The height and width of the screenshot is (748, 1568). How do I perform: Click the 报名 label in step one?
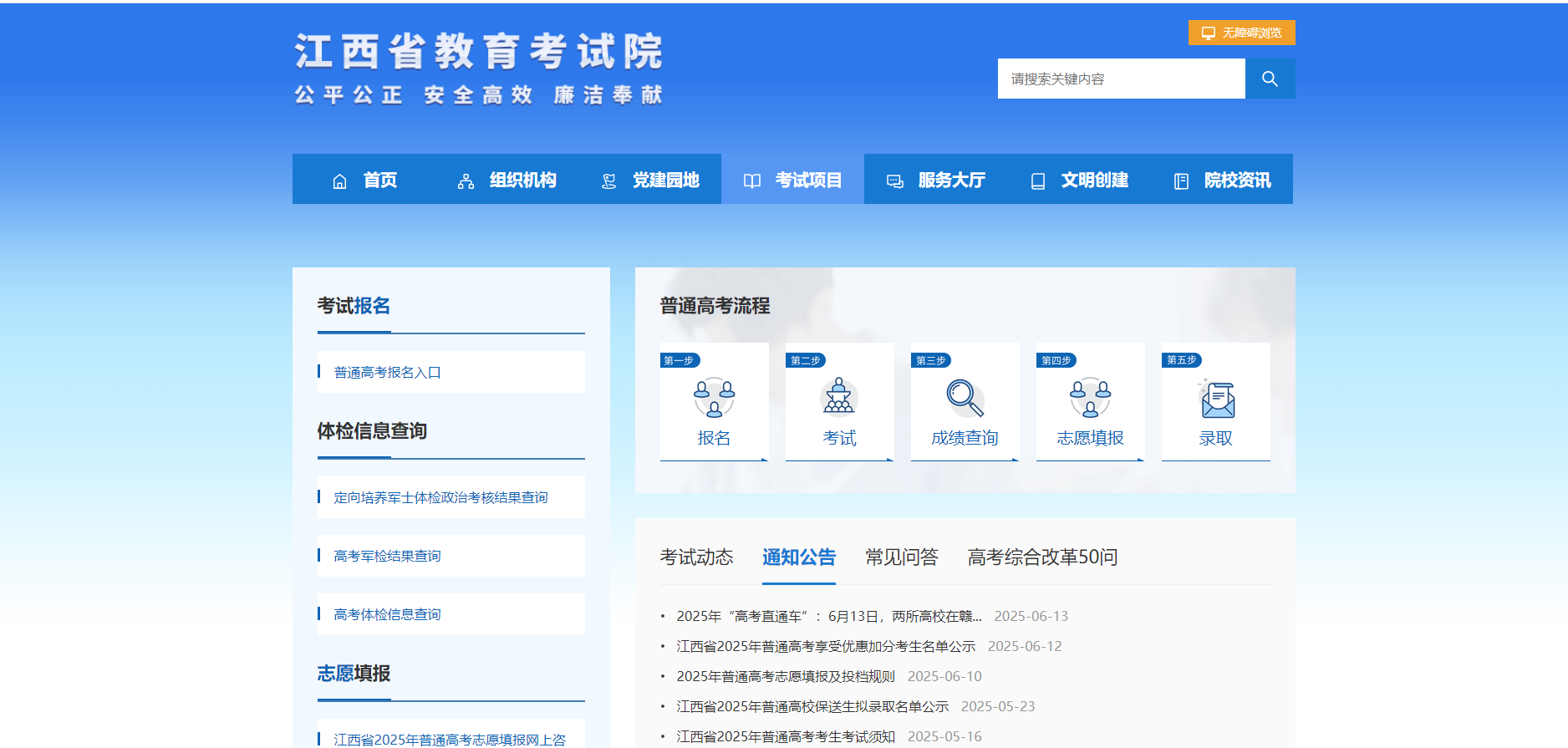(x=715, y=438)
